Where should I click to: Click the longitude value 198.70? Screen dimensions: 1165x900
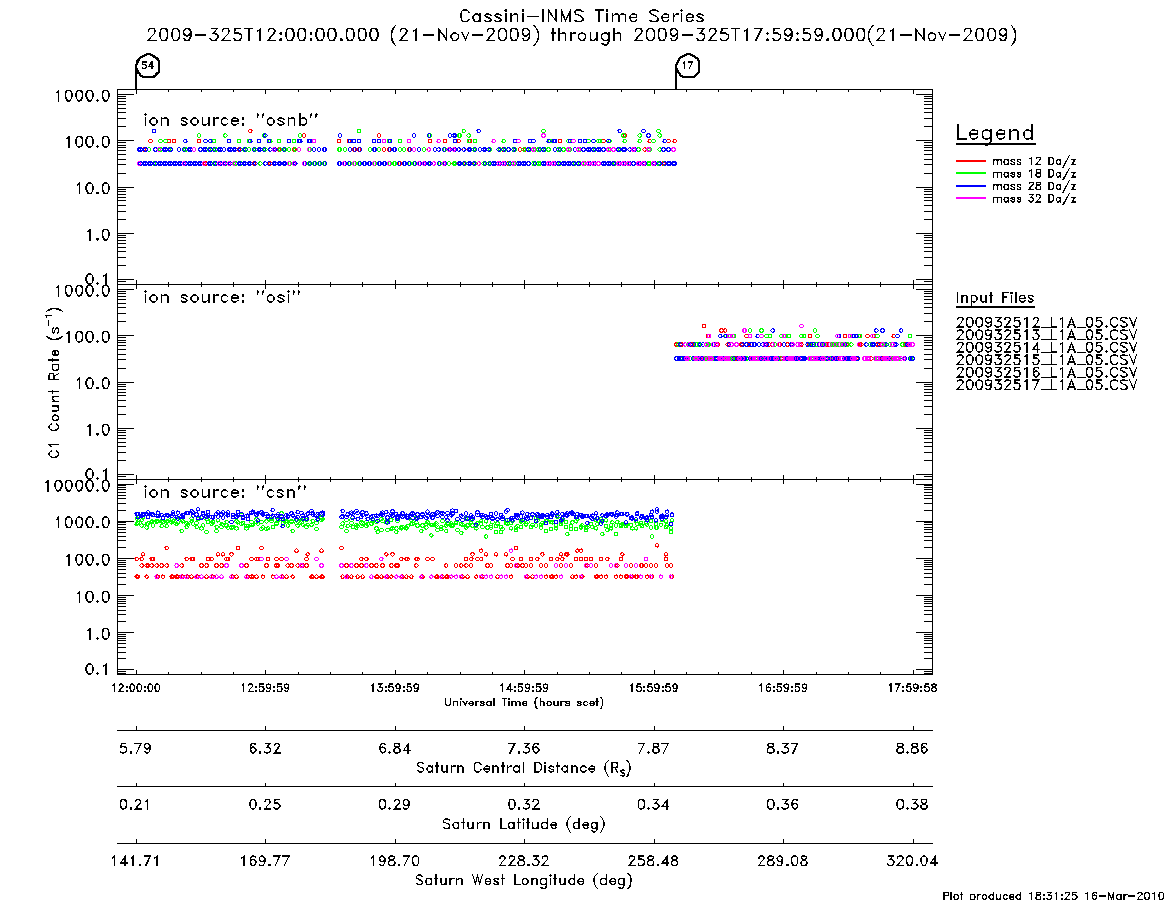pos(395,861)
